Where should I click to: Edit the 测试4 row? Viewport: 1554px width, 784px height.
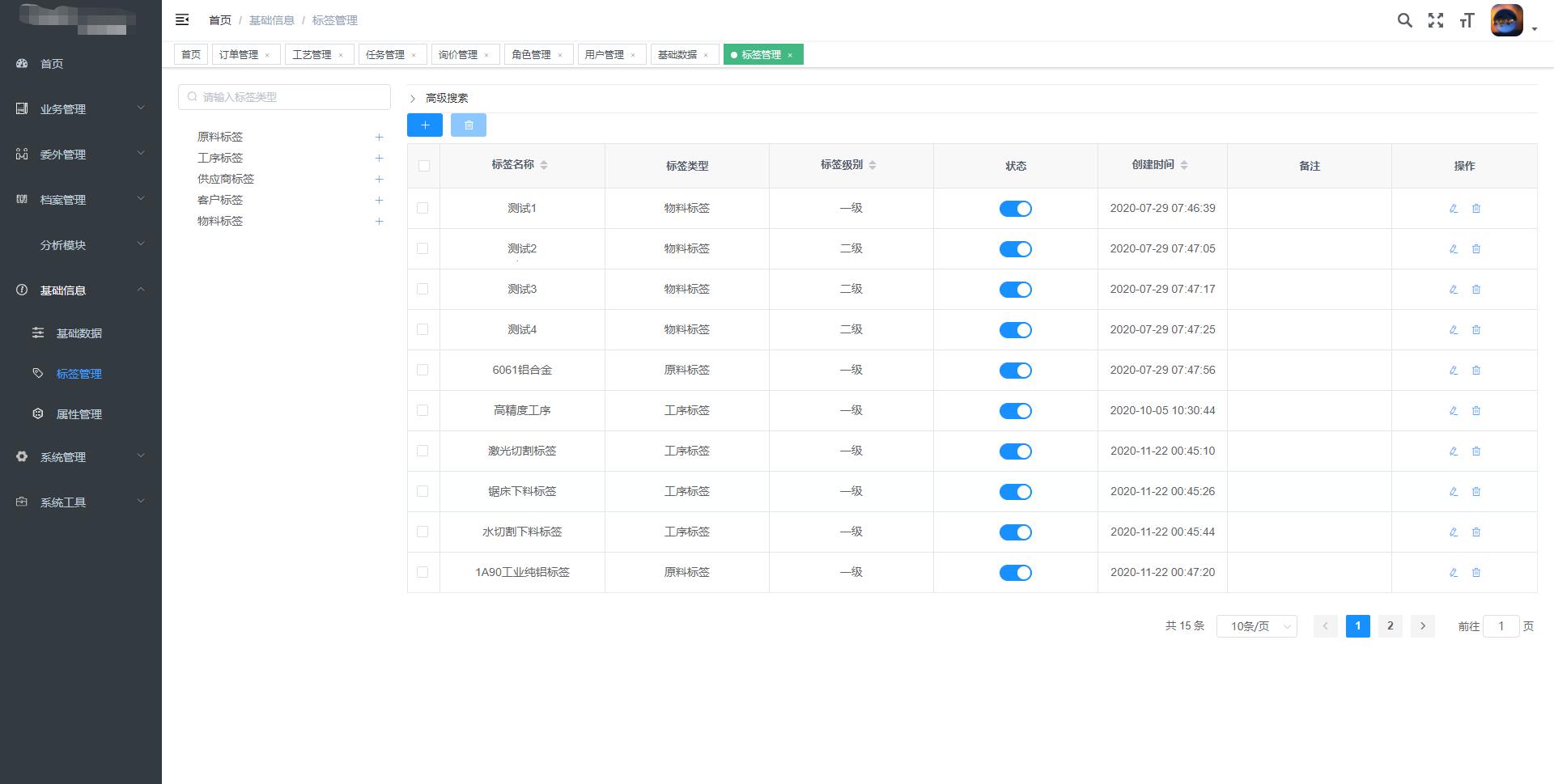coord(1454,330)
